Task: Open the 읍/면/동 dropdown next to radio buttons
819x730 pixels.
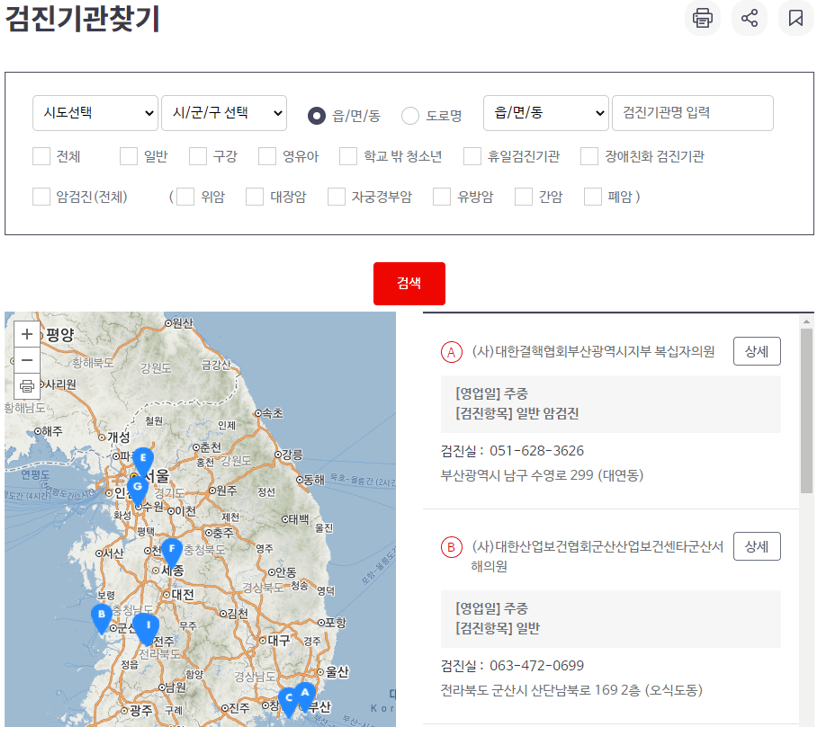Action: 545,113
